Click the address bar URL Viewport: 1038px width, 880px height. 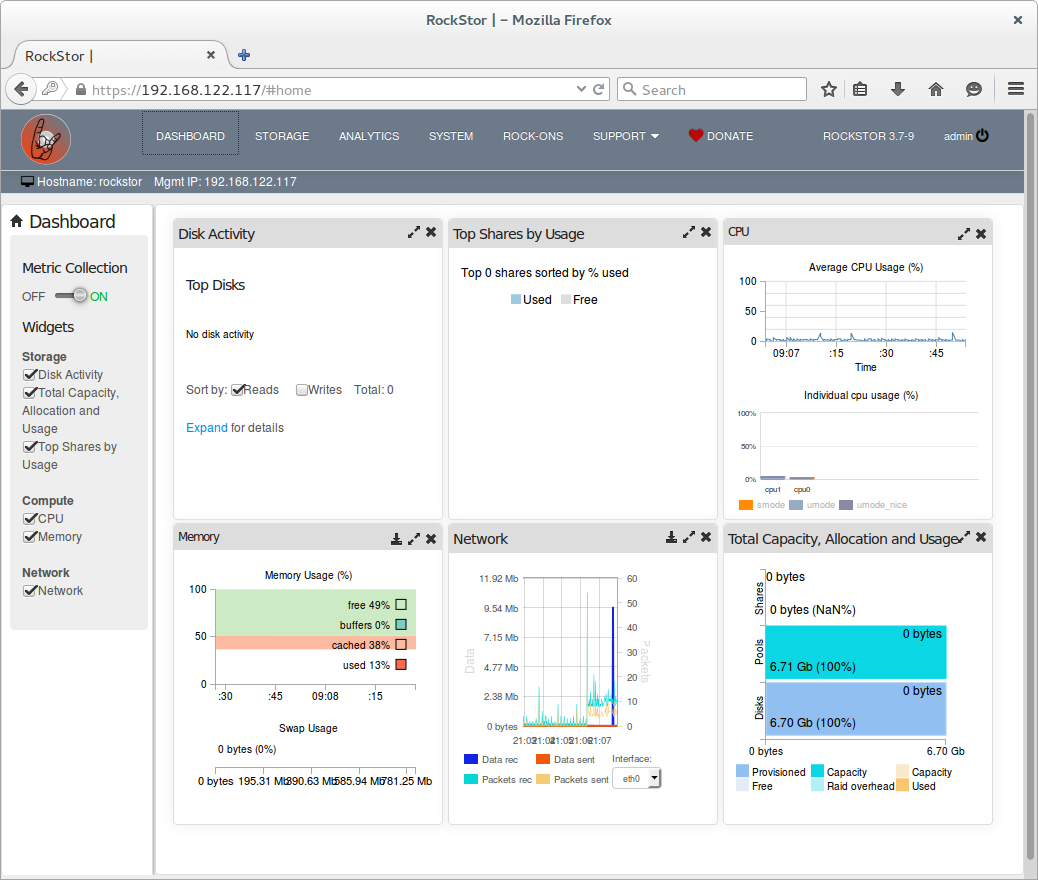pos(201,90)
